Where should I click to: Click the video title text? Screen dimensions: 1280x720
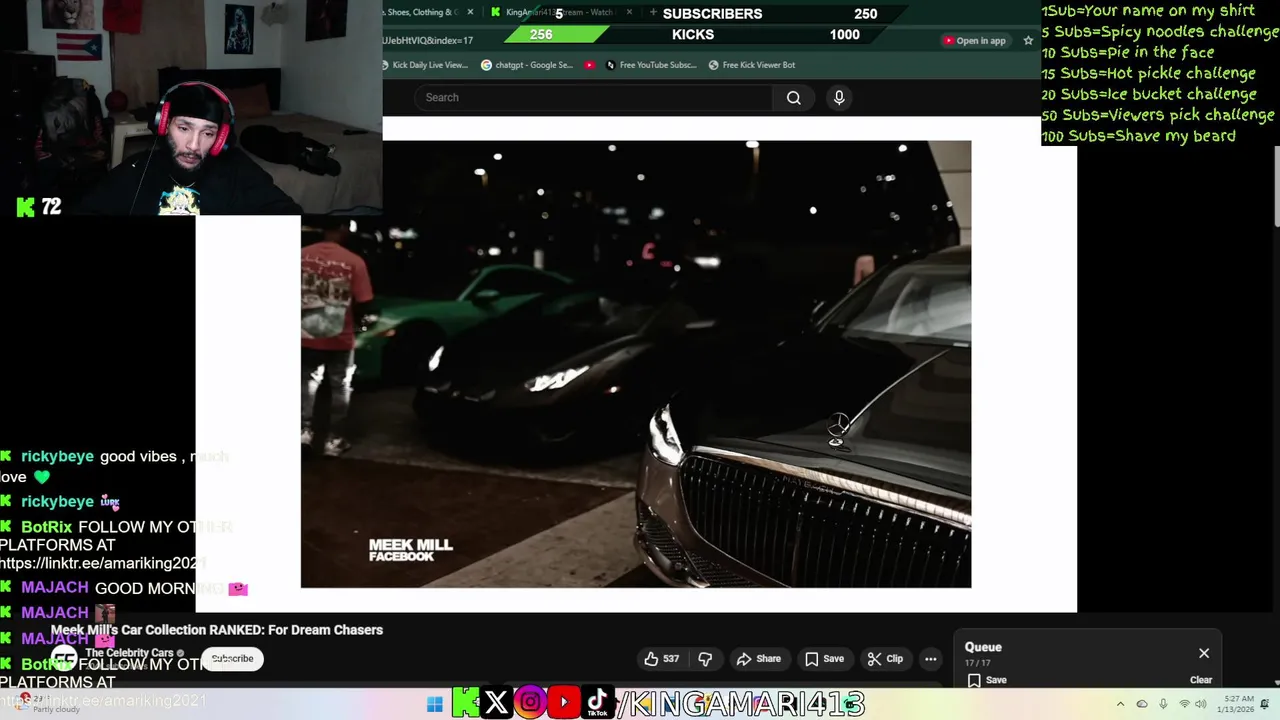pos(217,630)
